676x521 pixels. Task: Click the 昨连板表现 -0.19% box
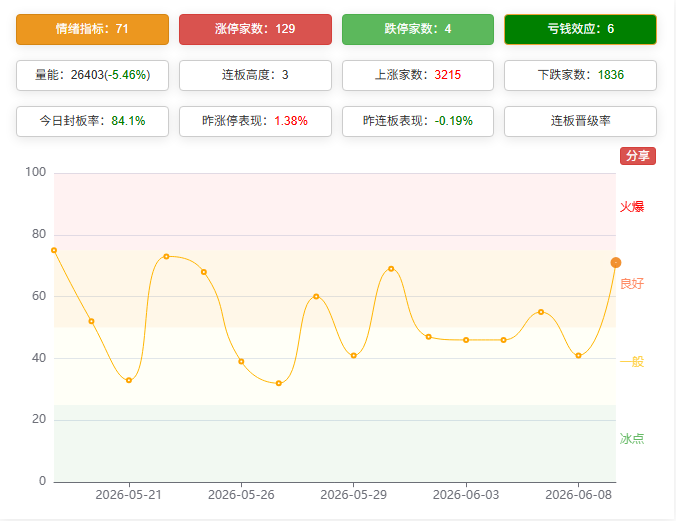tap(418, 121)
